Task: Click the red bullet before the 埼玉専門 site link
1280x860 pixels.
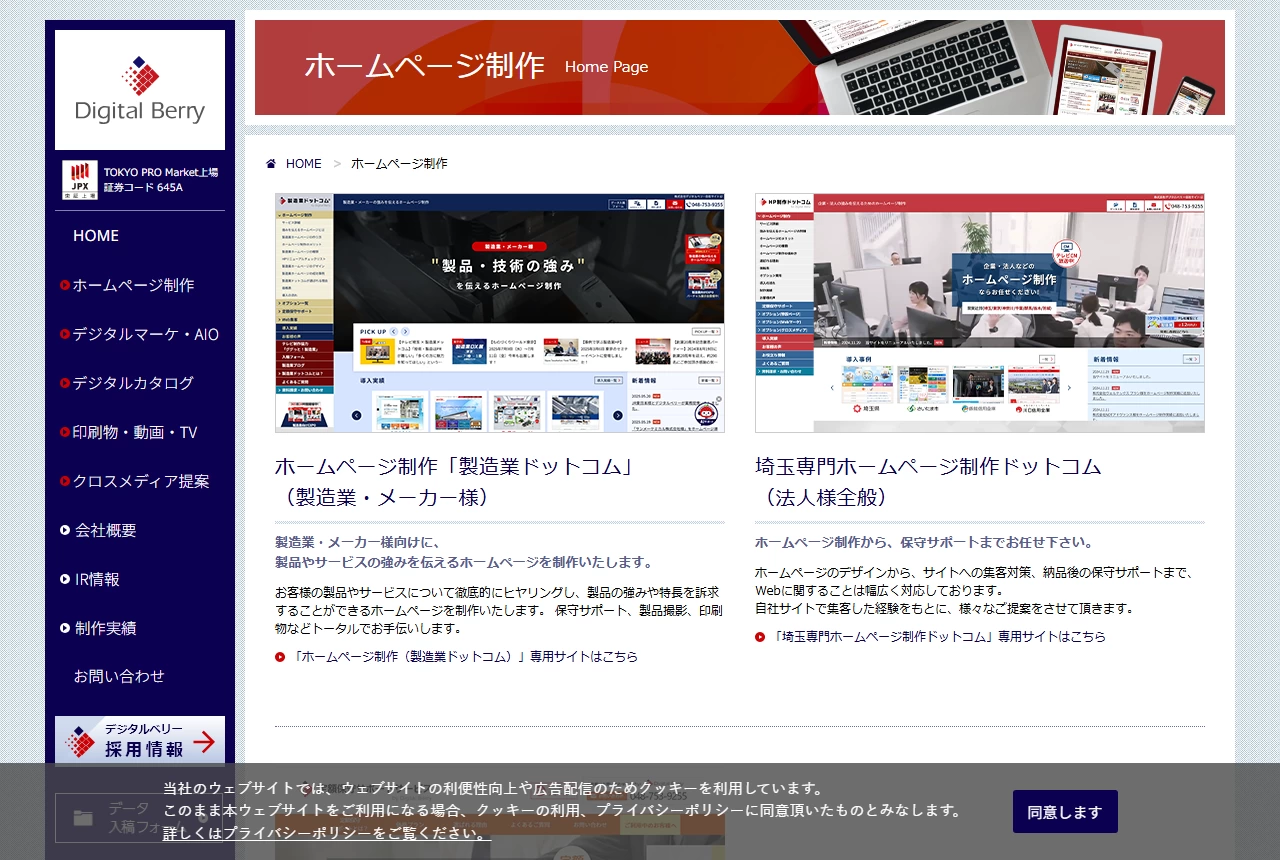Action: point(760,637)
